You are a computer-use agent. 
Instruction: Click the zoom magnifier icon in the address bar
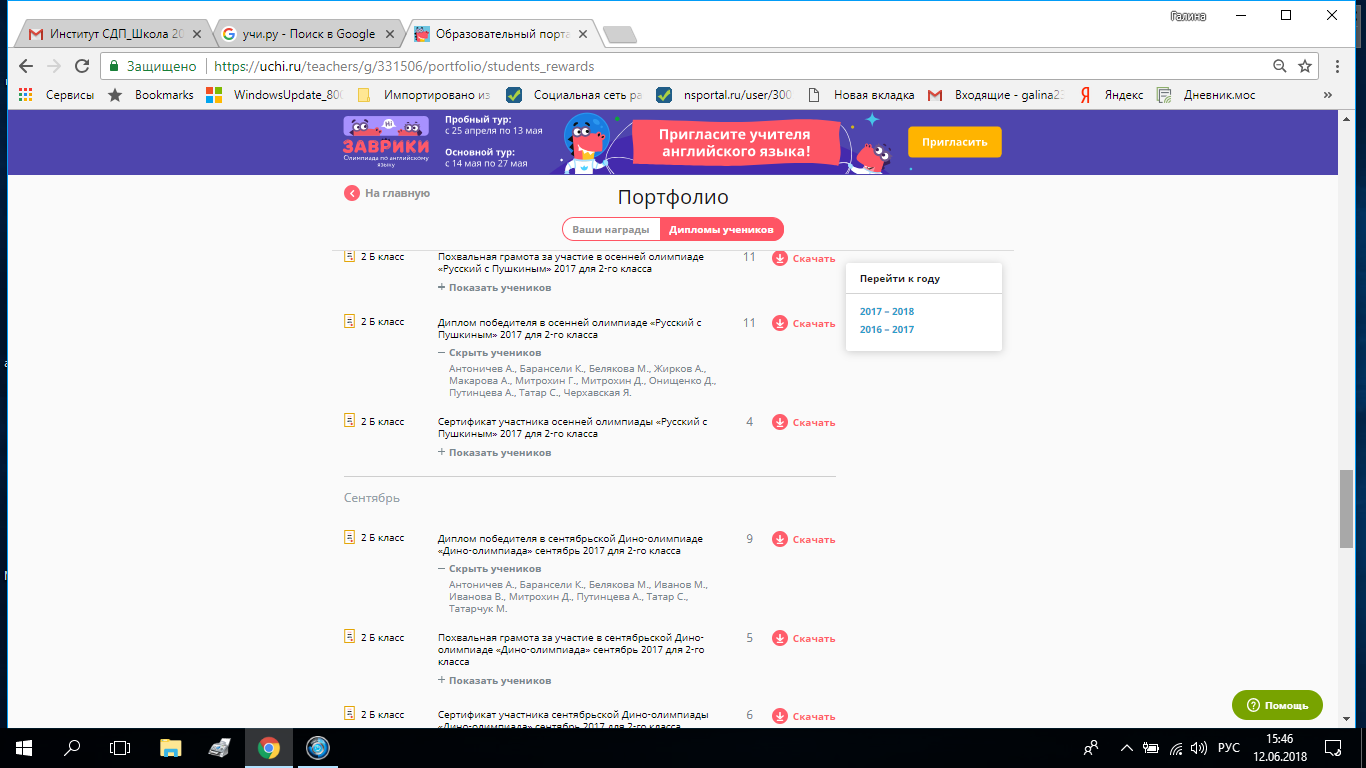(1279, 66)
